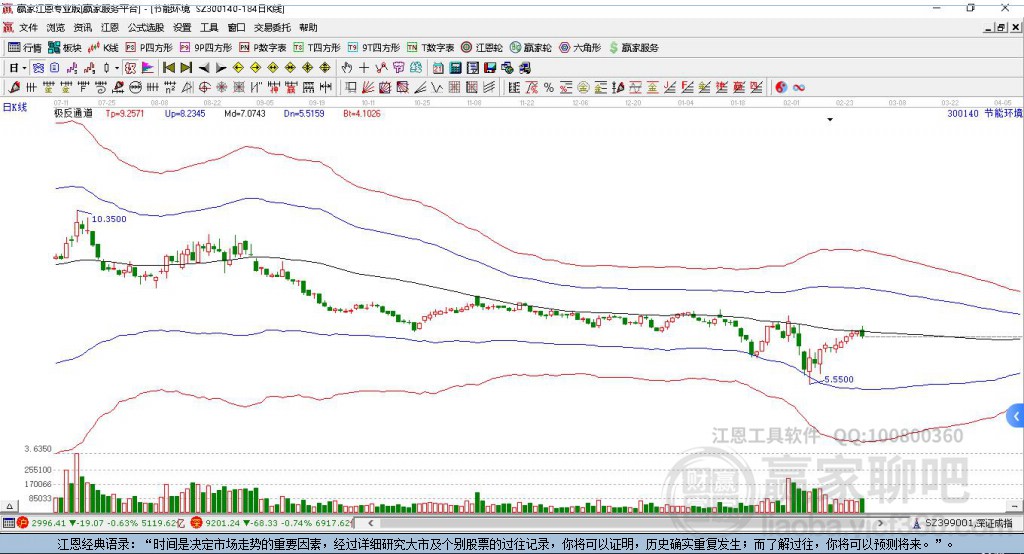The image size is (1024, 554).
Task: Click the Bt=4.1026 indicator value
Action: pyautogui.click(x=362, y=113)
